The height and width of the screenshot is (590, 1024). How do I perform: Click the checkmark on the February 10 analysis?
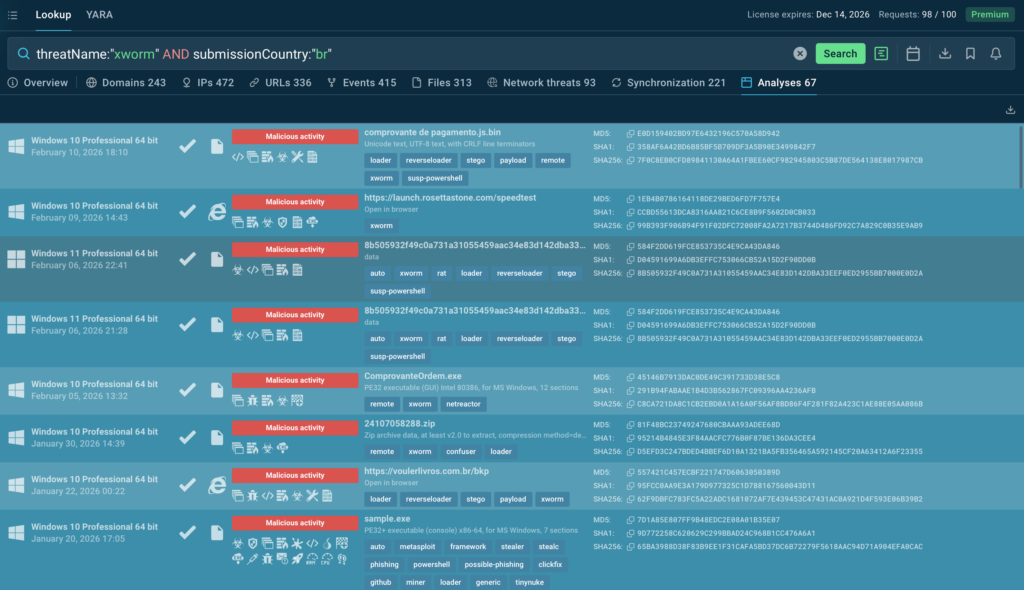pyautogui.click(x=187, y=146)
